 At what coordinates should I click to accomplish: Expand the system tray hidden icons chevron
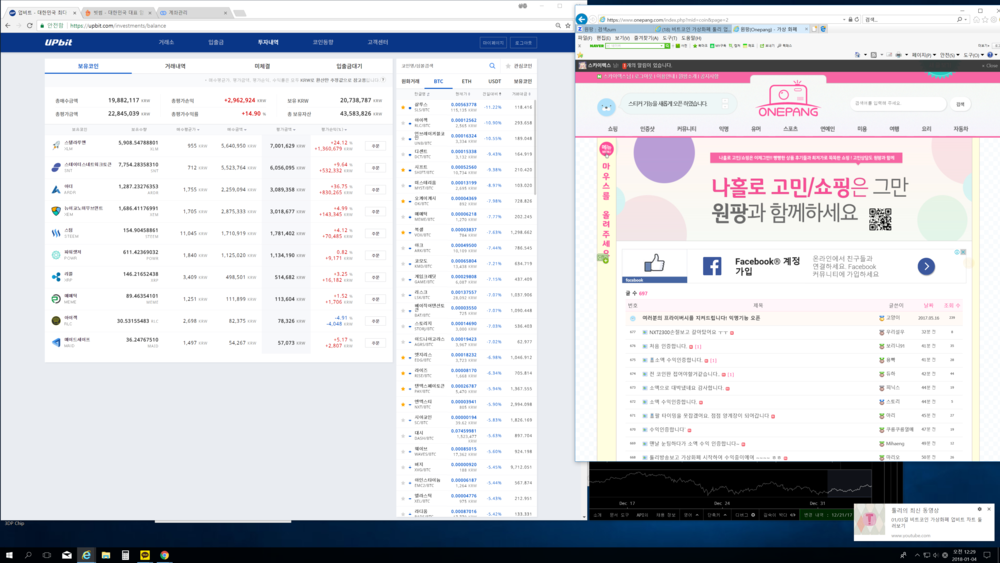(918, 554)
